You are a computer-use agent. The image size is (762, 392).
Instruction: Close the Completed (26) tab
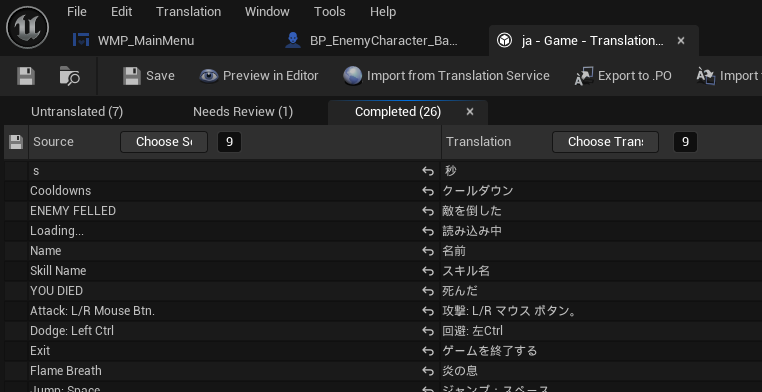470,112
